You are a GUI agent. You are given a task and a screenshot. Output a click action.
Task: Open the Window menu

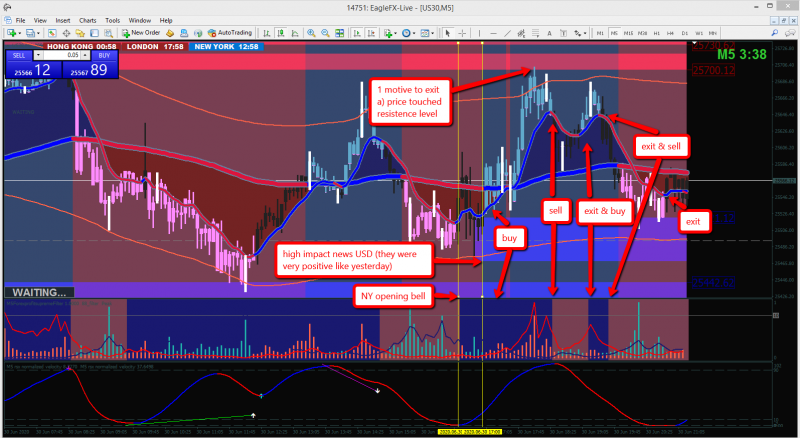point(139,20)
